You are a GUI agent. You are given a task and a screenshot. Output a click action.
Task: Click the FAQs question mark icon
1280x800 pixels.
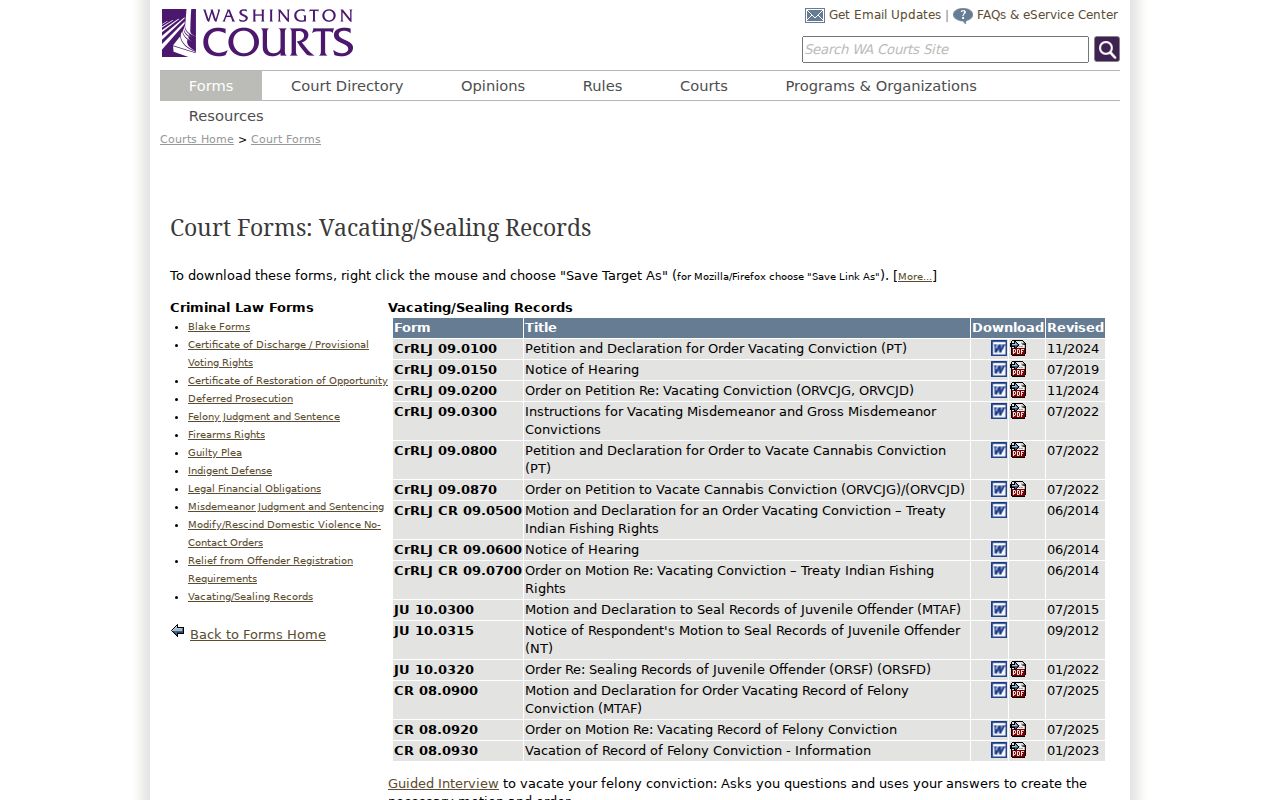click(x=962, y=15)
